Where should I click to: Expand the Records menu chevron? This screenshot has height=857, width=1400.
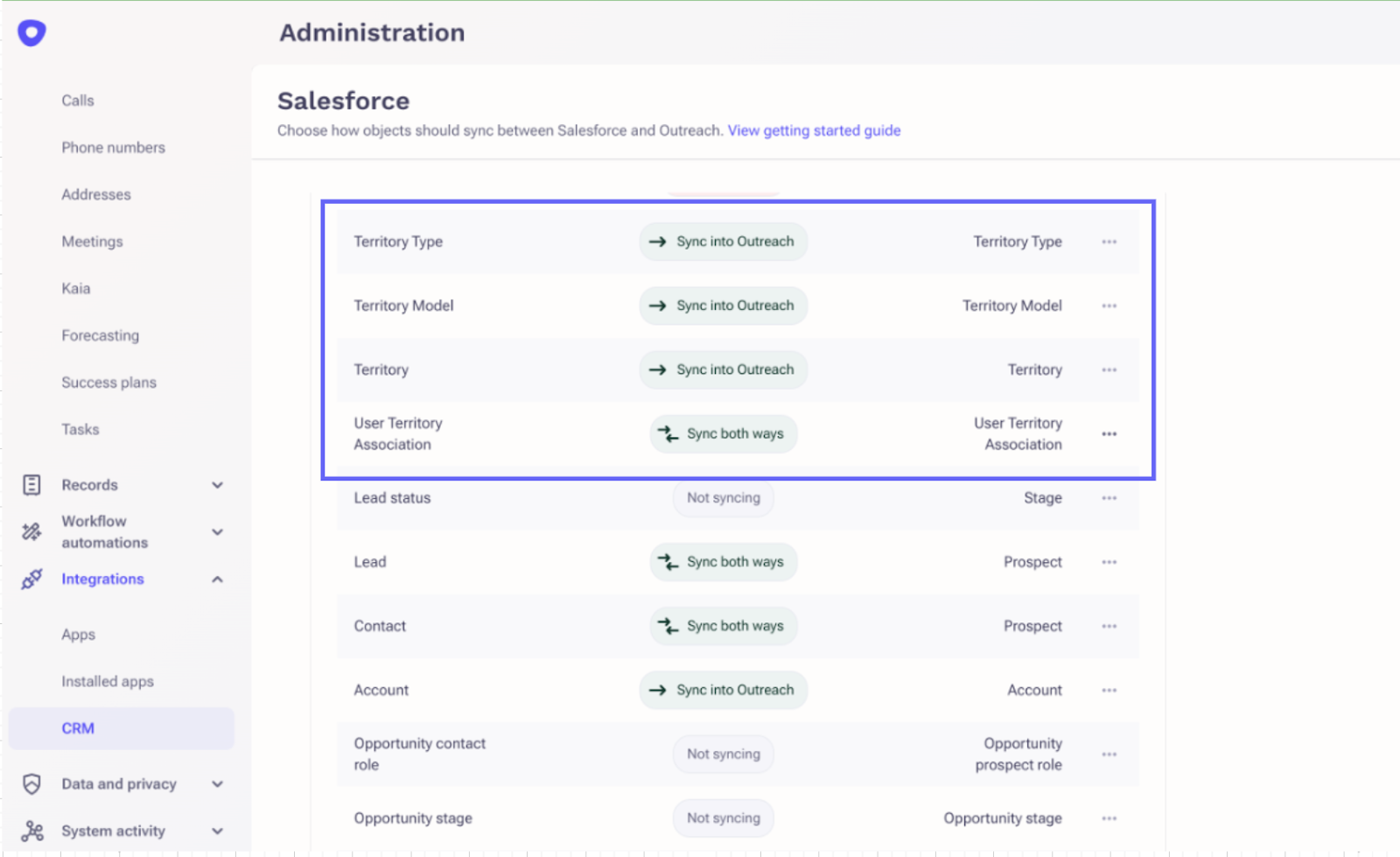(218, 485)
